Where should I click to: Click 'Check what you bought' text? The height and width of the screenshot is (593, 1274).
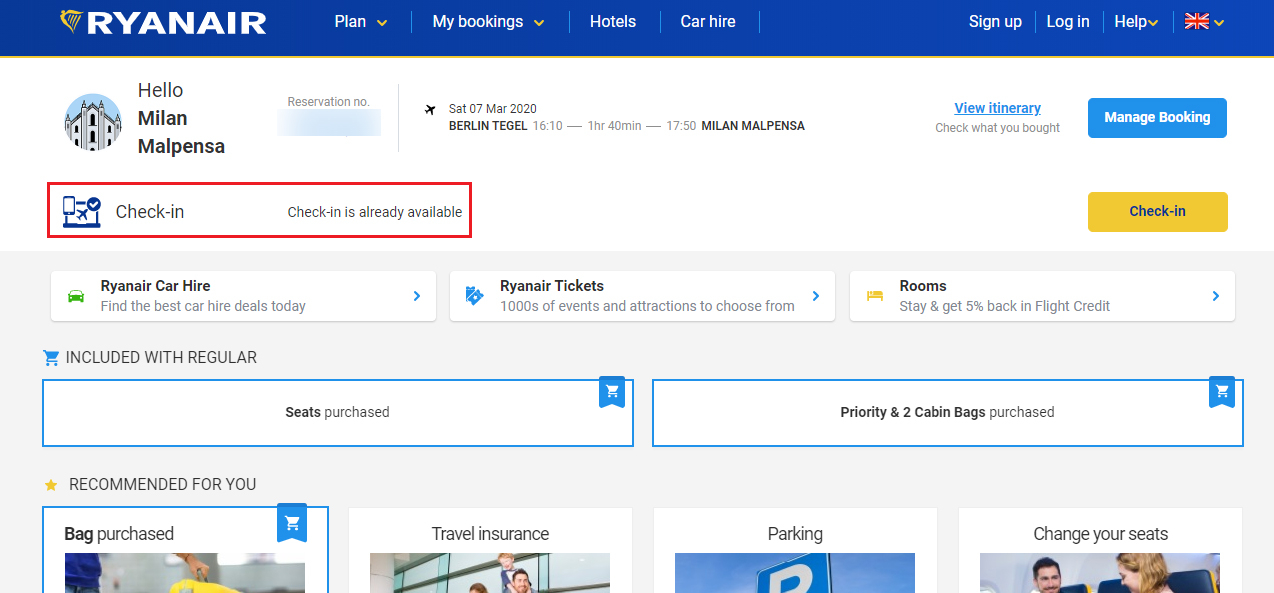[997, 128]
